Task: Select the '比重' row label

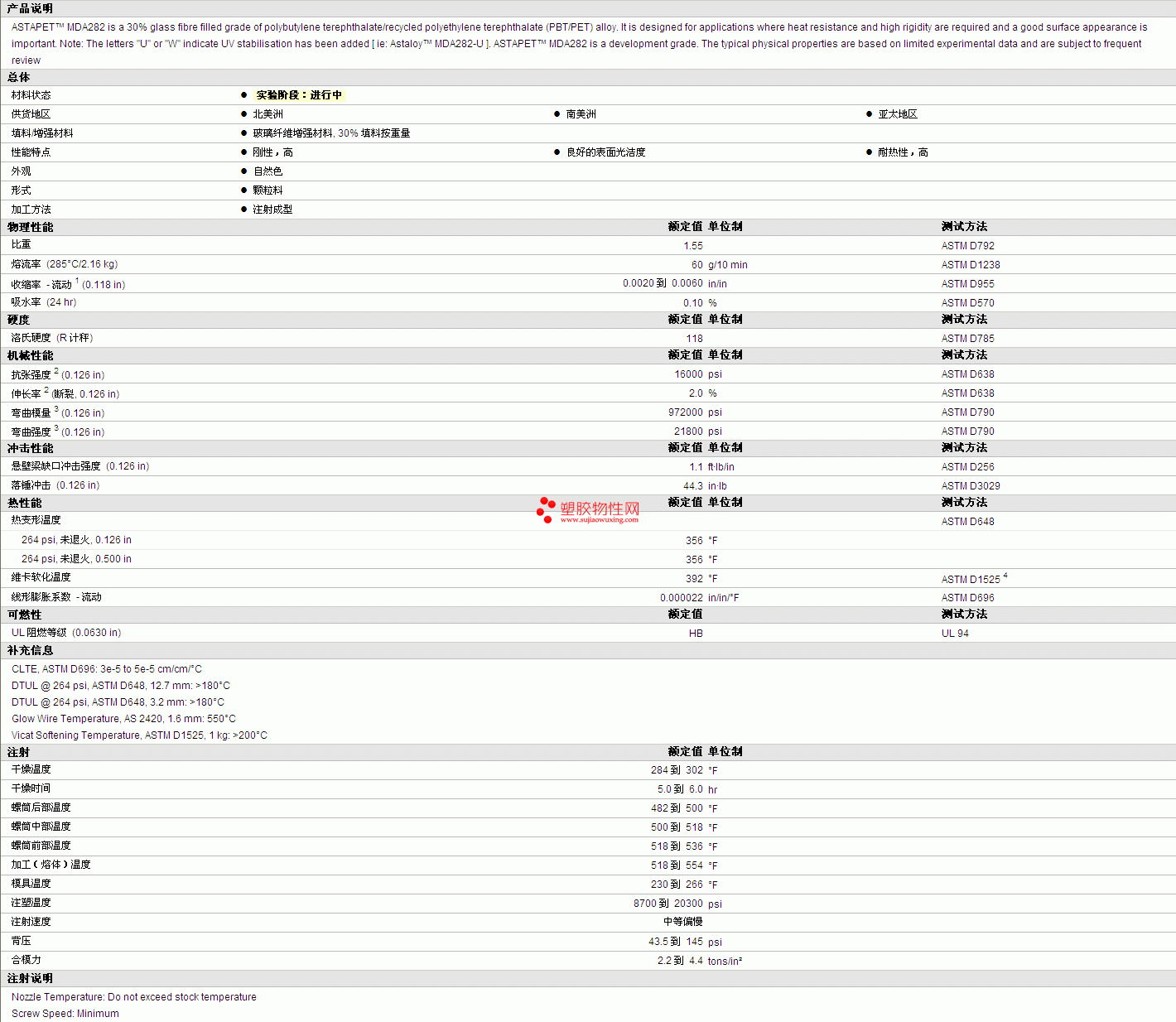Action: pos(21,244)
